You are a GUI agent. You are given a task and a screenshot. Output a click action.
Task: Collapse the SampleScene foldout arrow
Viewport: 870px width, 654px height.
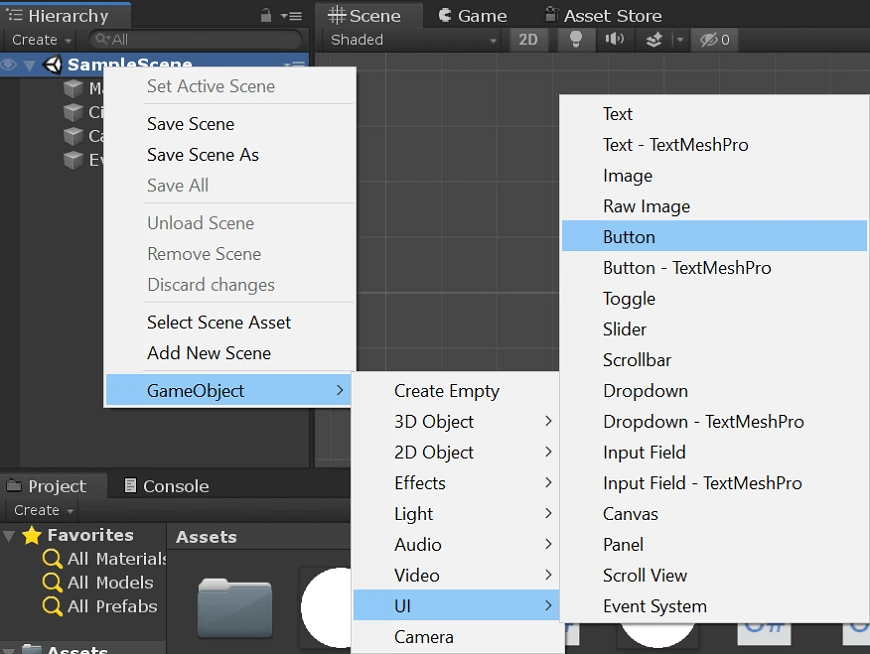pyautogui.click(x=29, y=65)
